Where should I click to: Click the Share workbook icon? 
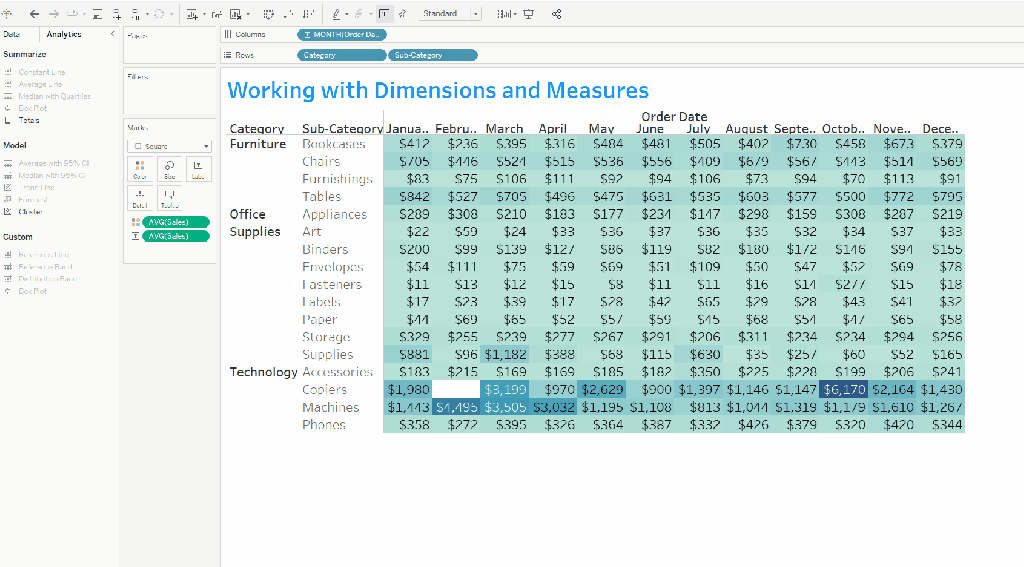coord(556,14)
